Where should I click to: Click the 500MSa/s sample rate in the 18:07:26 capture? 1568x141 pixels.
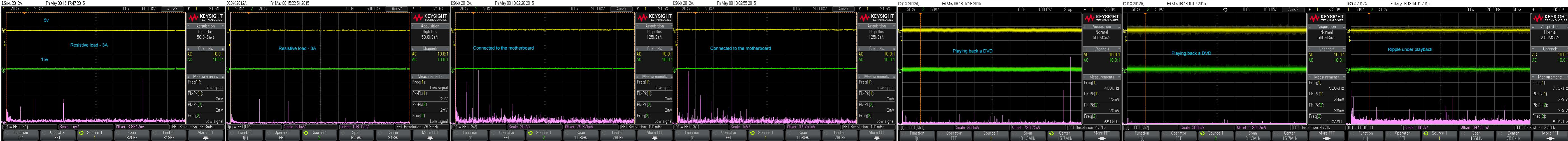pyautogui.click(x=1101, y=37)
